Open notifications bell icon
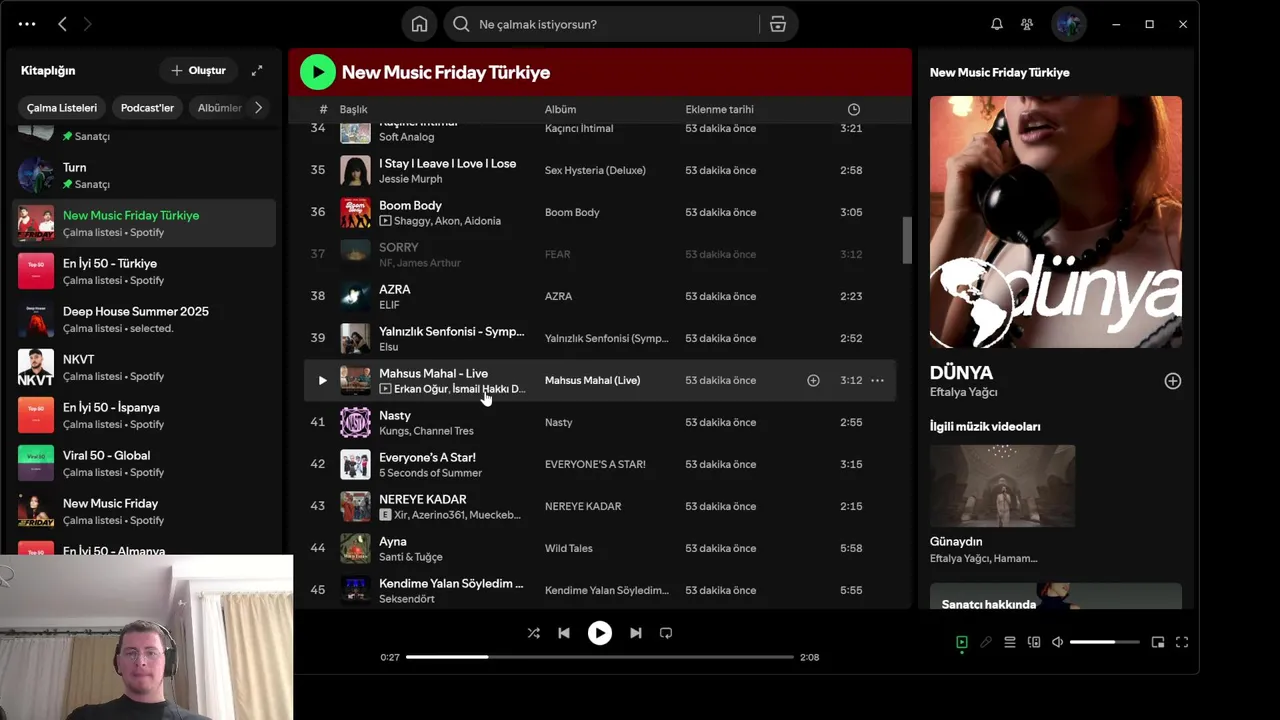Viewport: 1280px width, 720px height. [x=997, y=24]
